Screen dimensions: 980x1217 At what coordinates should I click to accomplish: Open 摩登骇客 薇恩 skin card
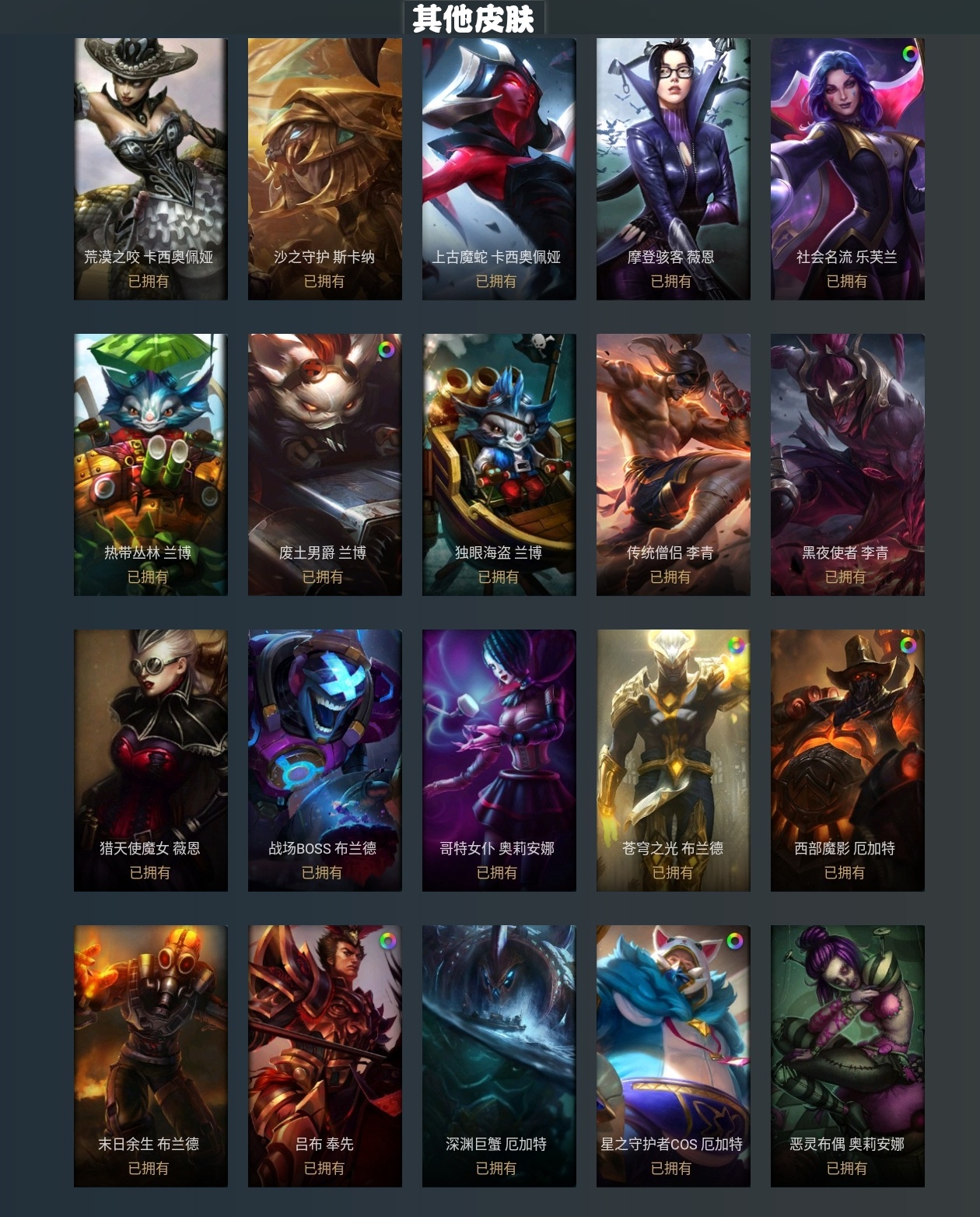point(674,169)
